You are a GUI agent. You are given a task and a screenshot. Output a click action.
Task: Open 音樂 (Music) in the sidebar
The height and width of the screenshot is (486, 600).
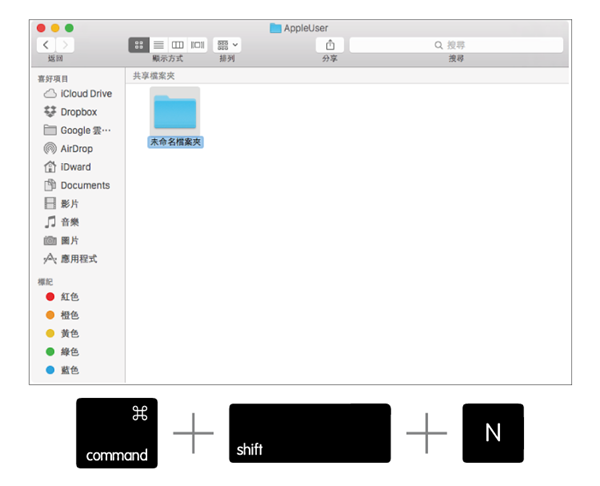(61, 222)
